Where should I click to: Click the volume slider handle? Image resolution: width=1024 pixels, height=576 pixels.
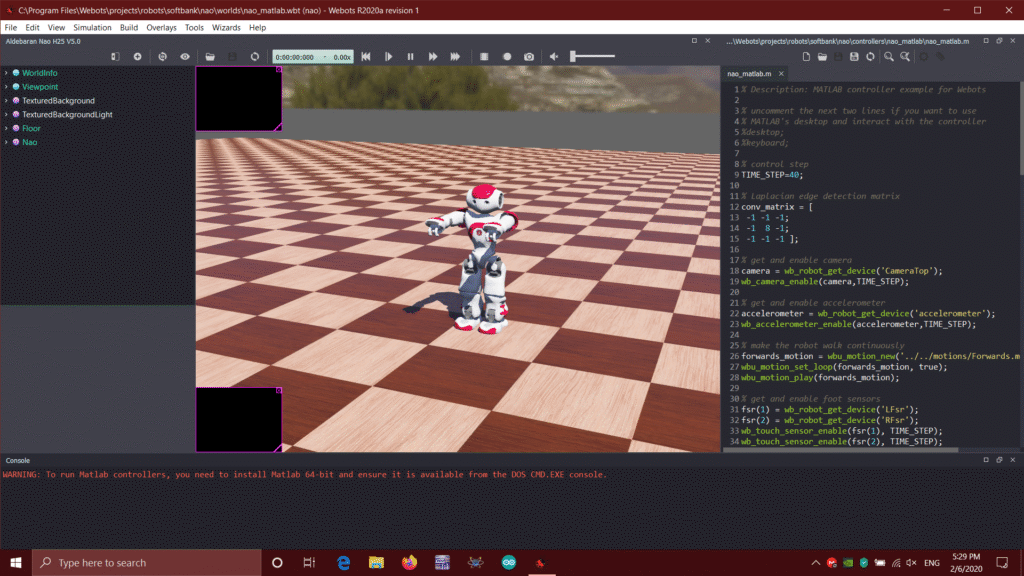(x=573, y=57)
